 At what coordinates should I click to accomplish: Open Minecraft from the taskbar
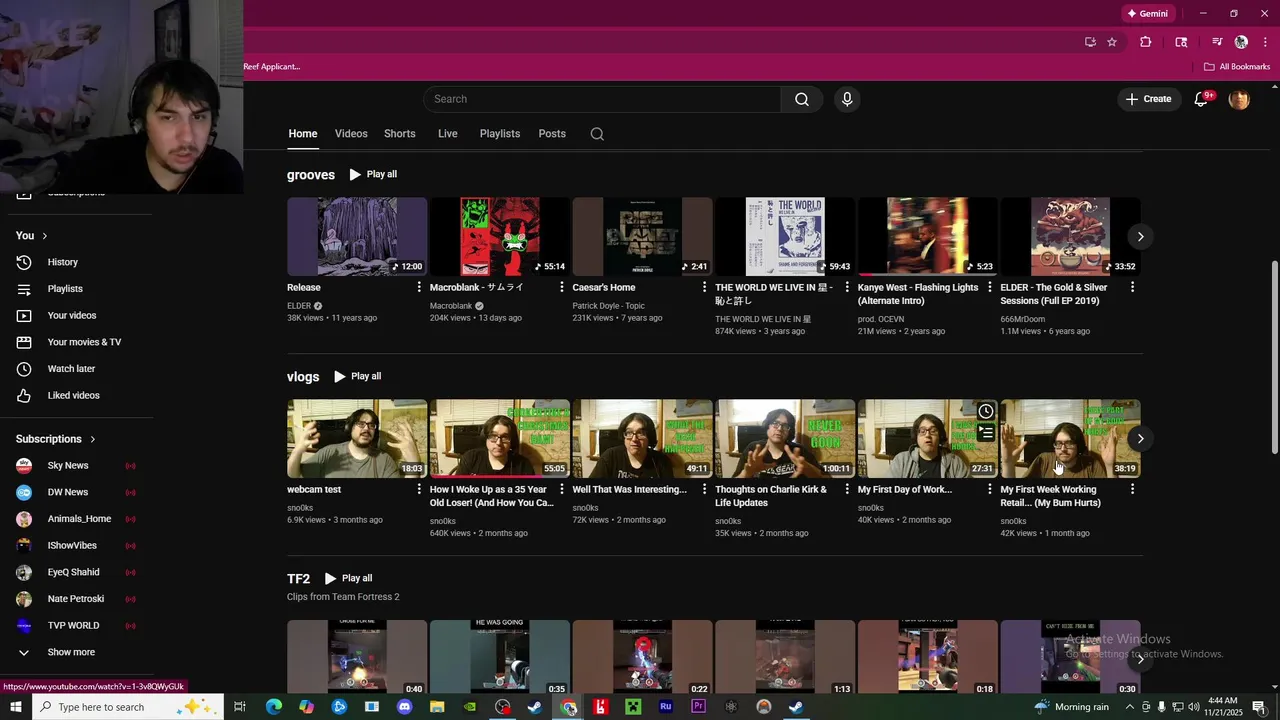[633, 707]
